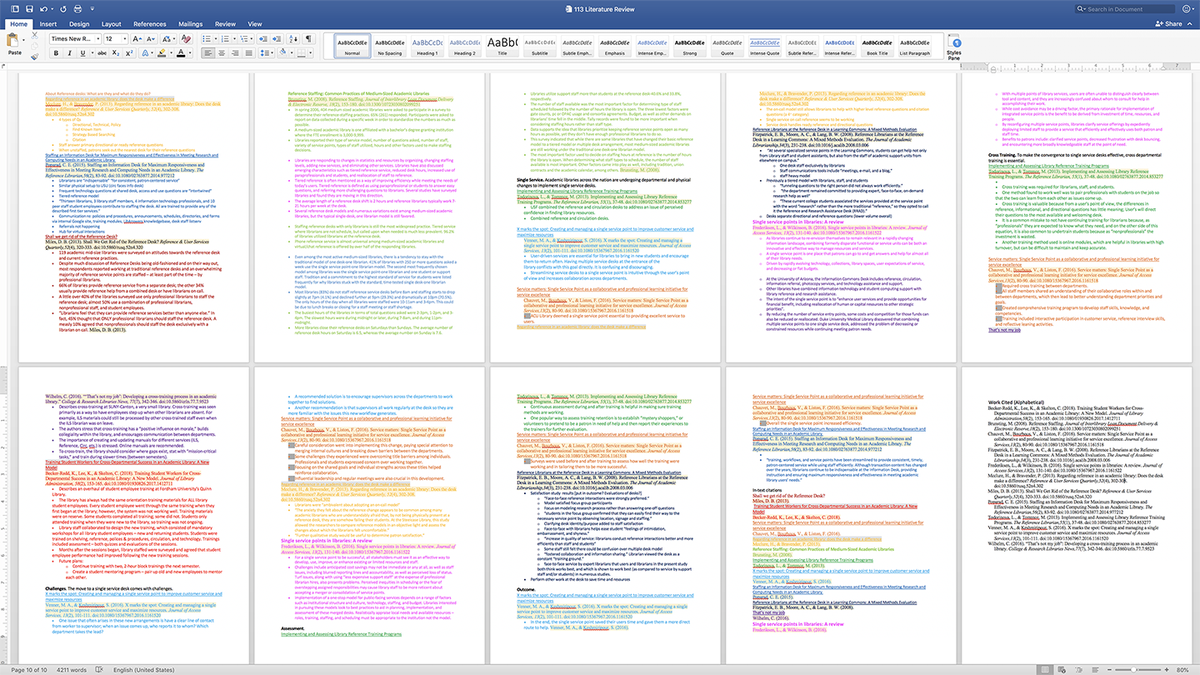This screenshot has height=675, width=1200.
Task: Zoom out using the minus button
Action: click(x=1109, y=669)
